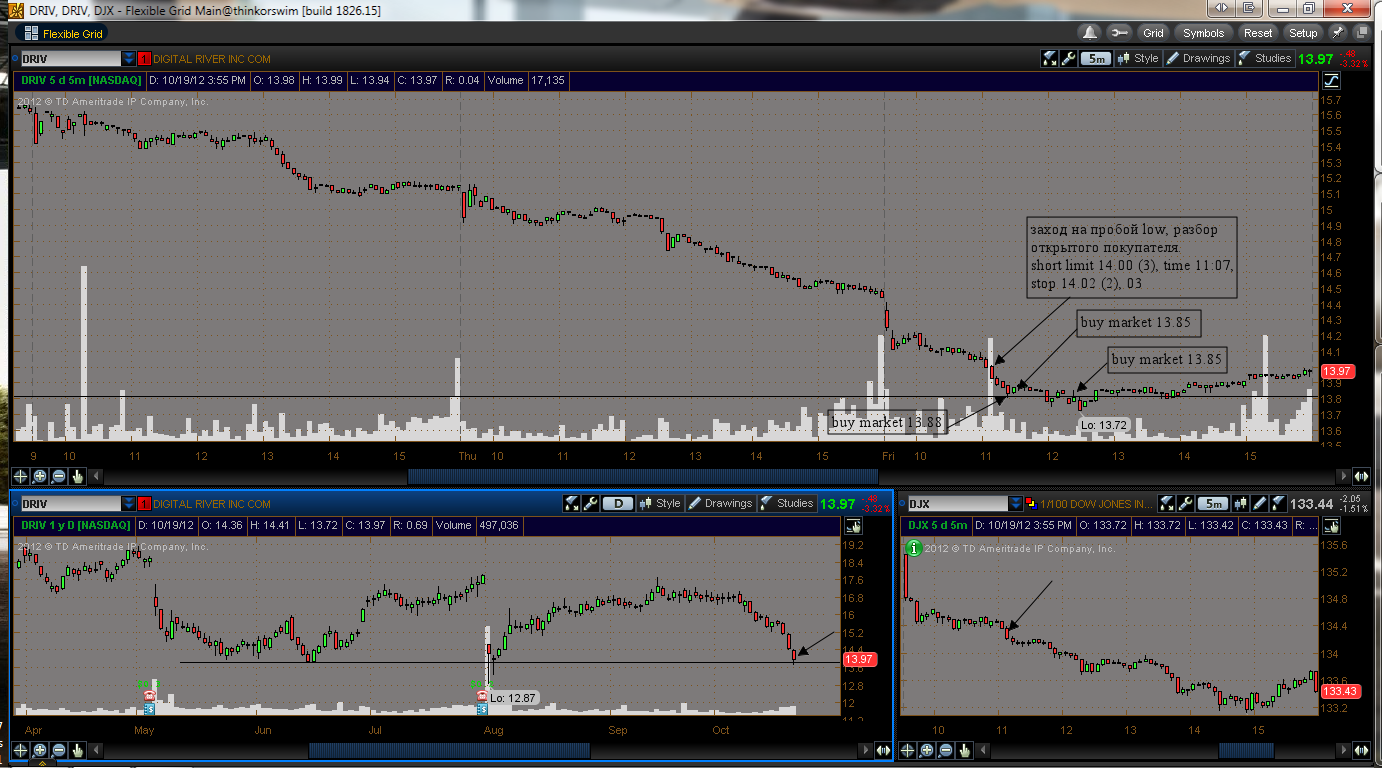This screenshot has width=1382, height=768.
Task: Open the Drawings menu in top DRIV chart
Action: point(1198,58)
